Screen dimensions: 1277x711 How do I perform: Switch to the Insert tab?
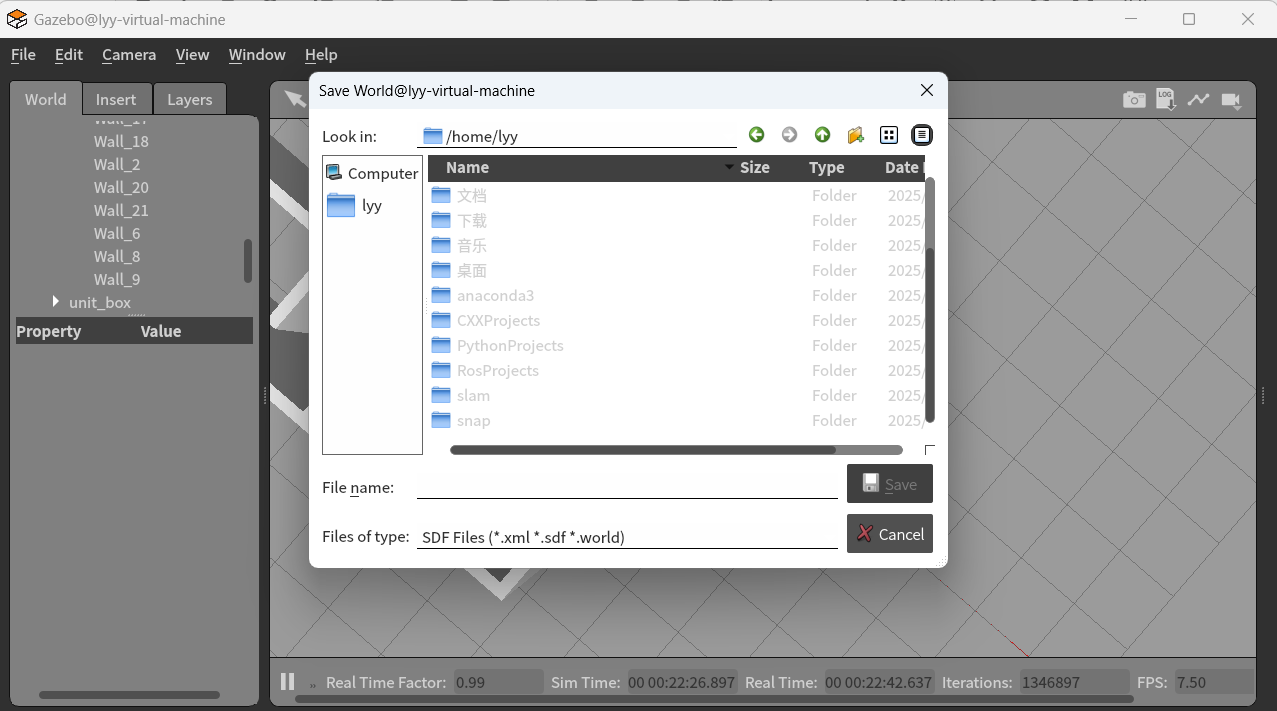(x=116, y=99)
